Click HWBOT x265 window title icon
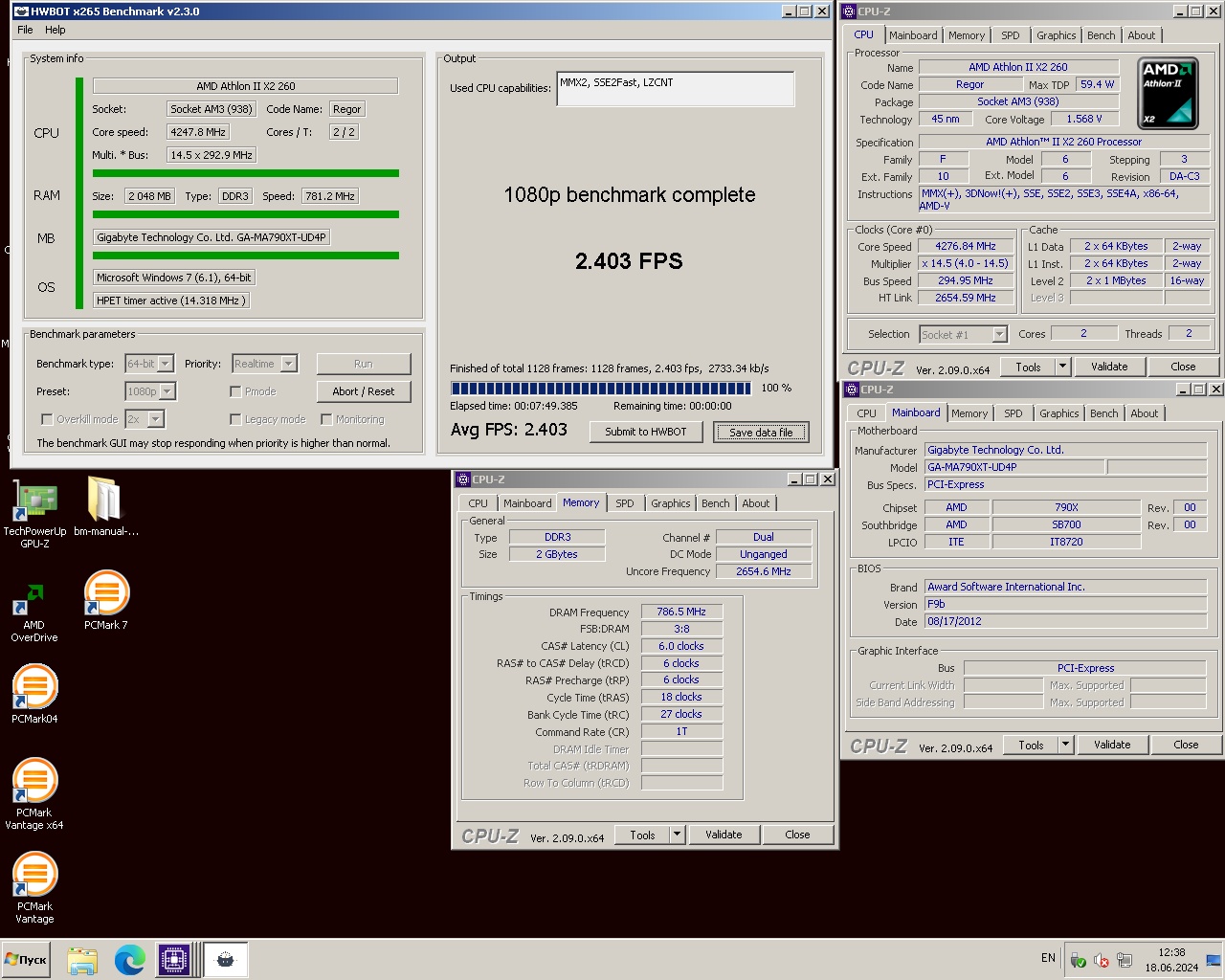 click(x=21, y=11)
